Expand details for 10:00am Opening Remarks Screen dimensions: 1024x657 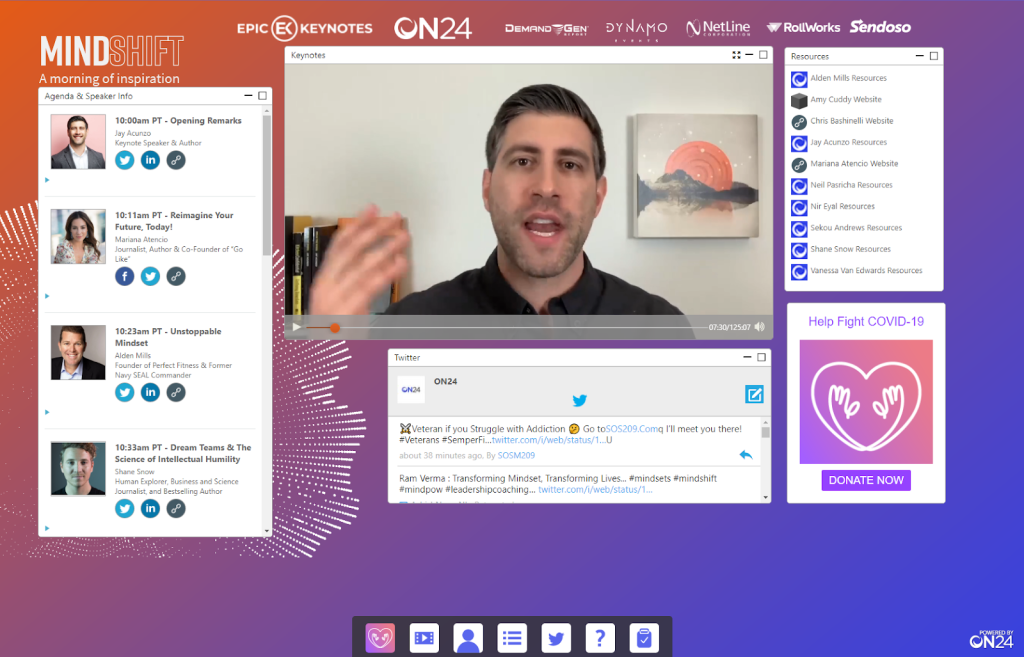(x=47, y=180)
